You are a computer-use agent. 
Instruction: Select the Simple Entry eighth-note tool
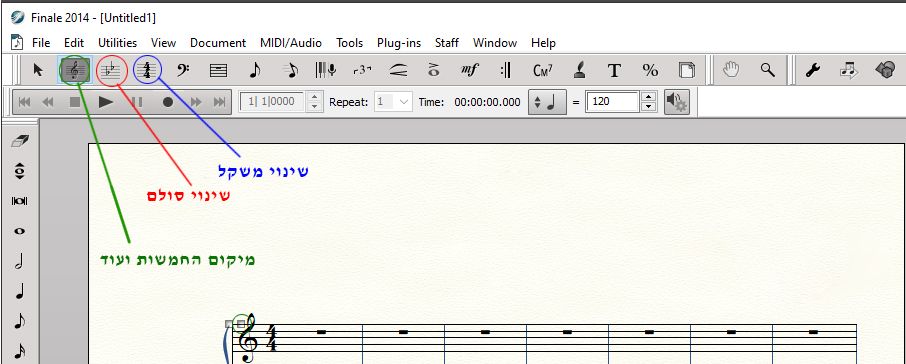coord(255,70)
